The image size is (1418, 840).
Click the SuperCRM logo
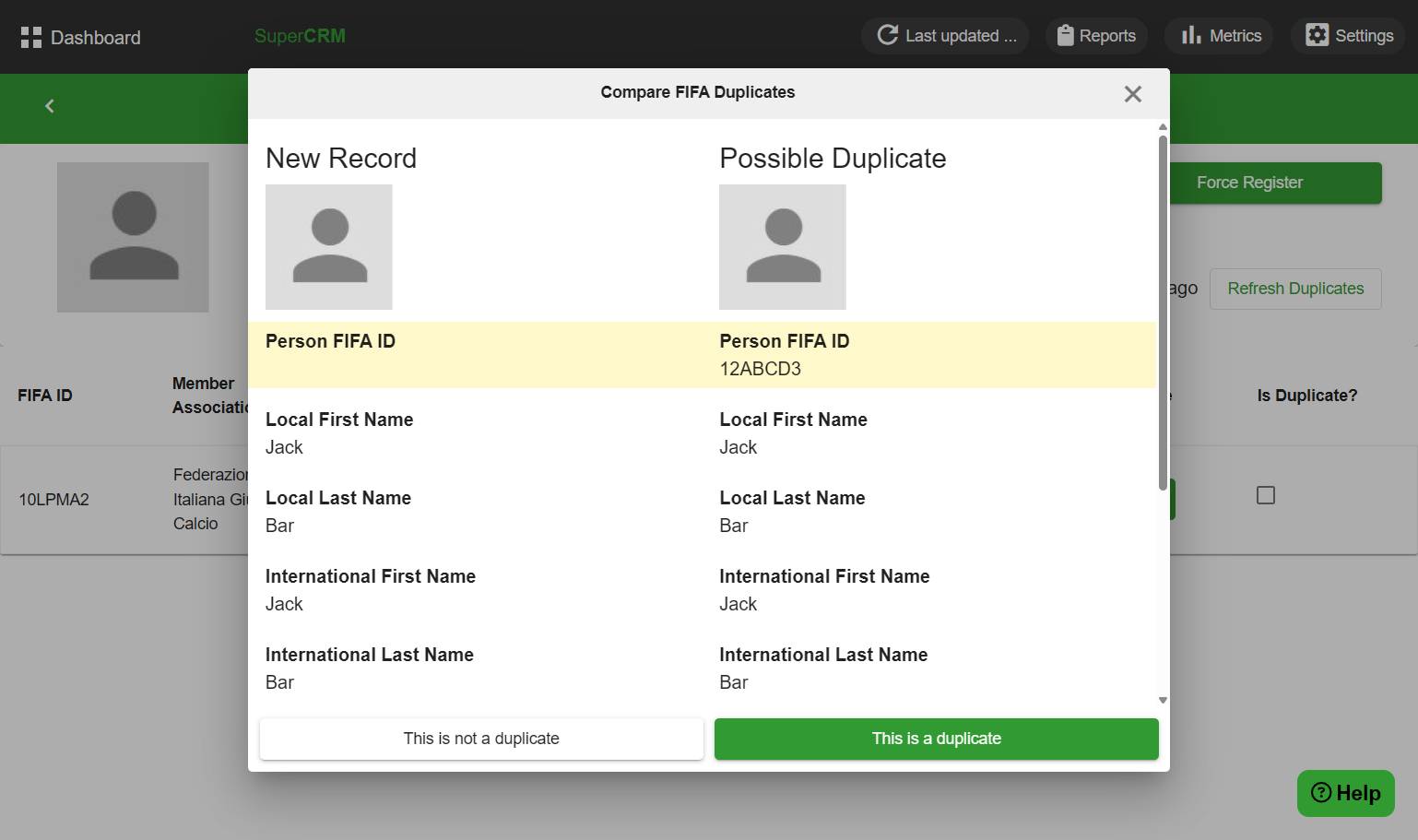point(300,36)
